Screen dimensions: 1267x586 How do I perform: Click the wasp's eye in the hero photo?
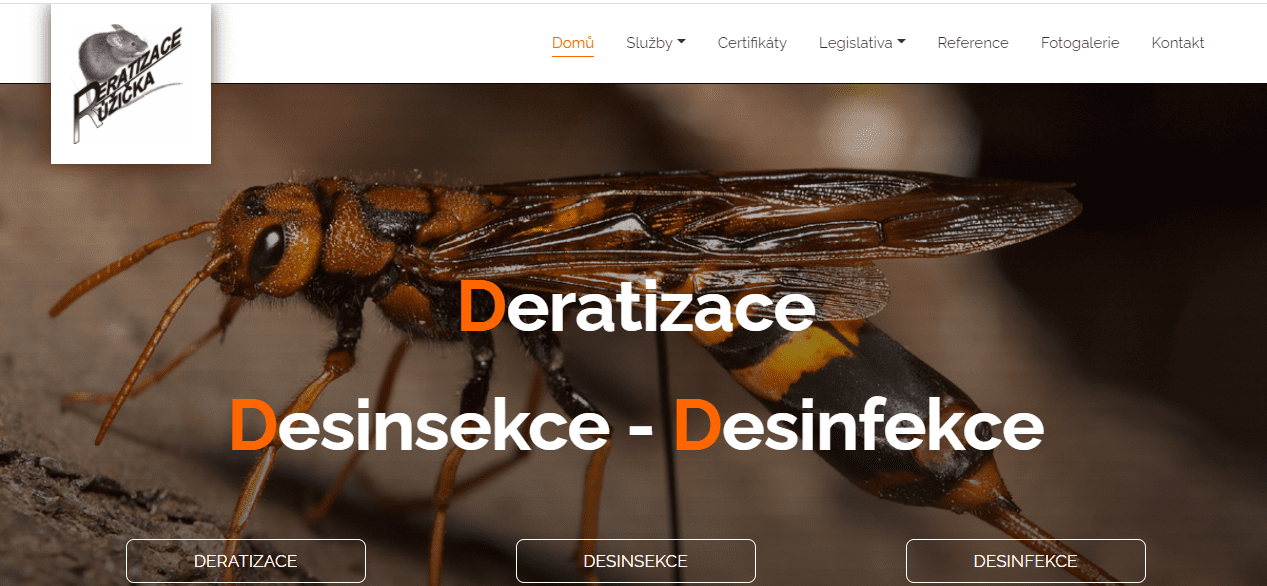click(266, 249)
